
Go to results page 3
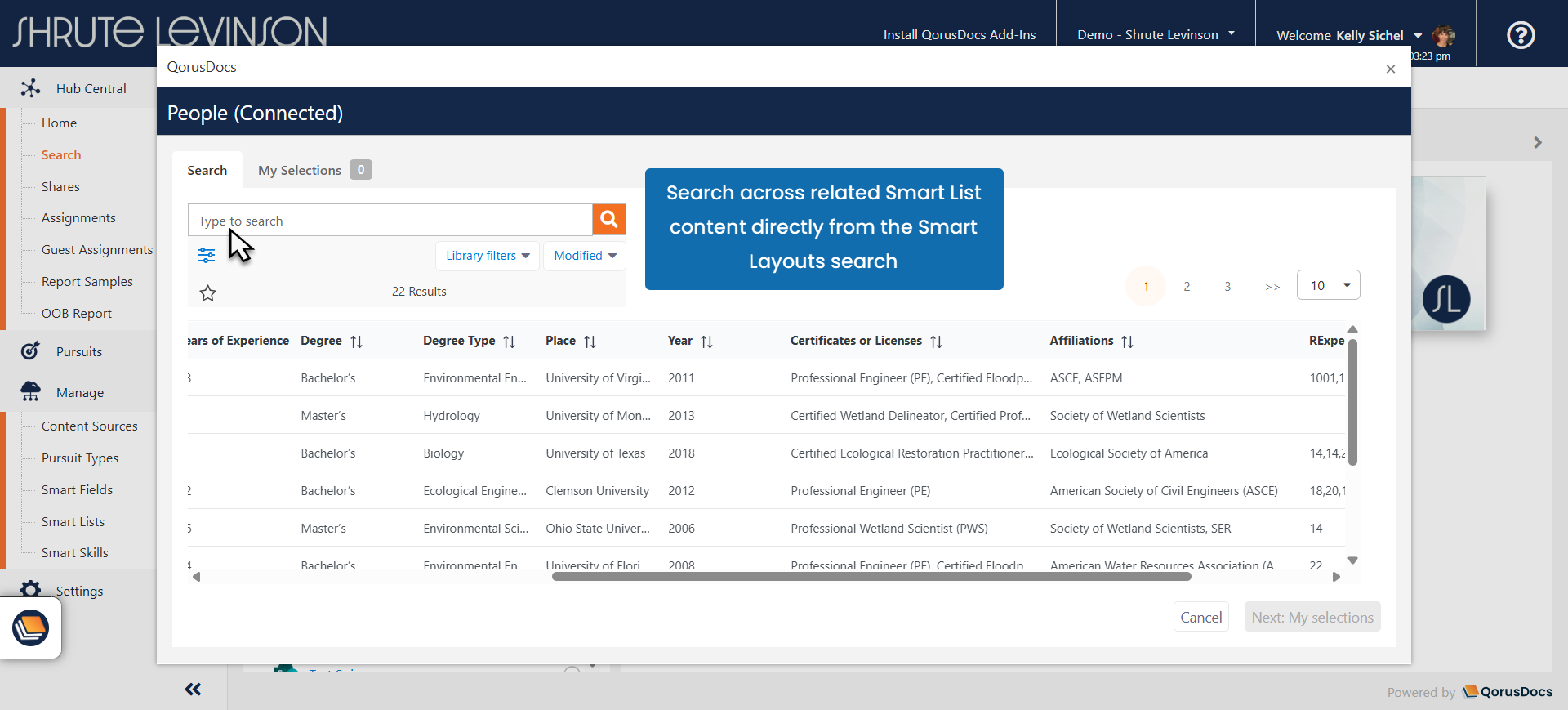(1227, 286)
